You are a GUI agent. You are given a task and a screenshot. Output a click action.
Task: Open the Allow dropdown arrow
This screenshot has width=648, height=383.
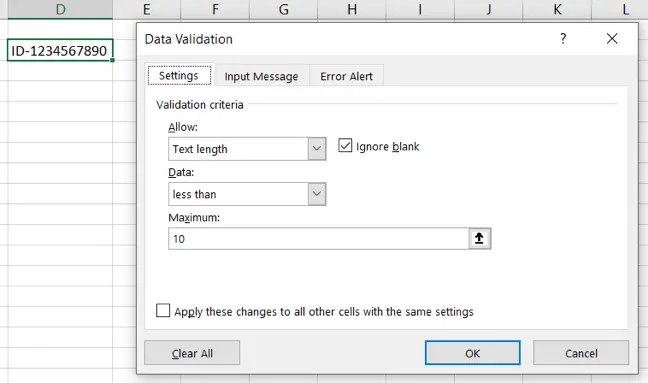[x=317, y=149]
